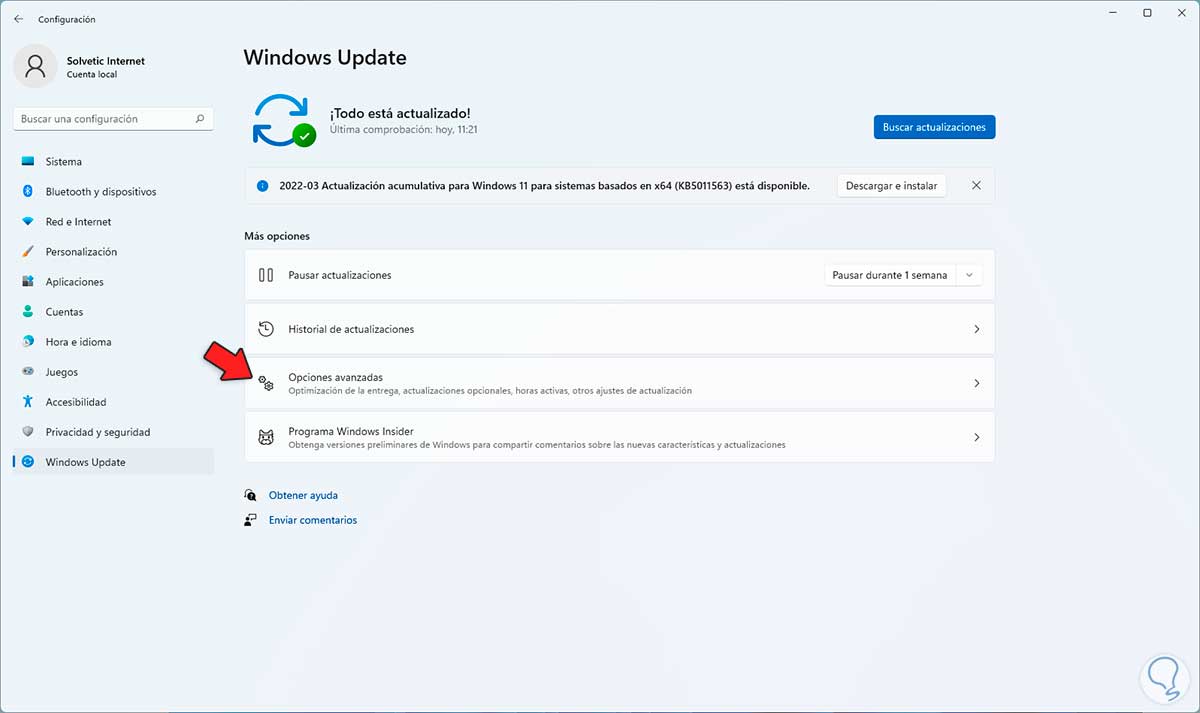
Task: Click the back arrow in Configuración header
Action: click(18, 19)
